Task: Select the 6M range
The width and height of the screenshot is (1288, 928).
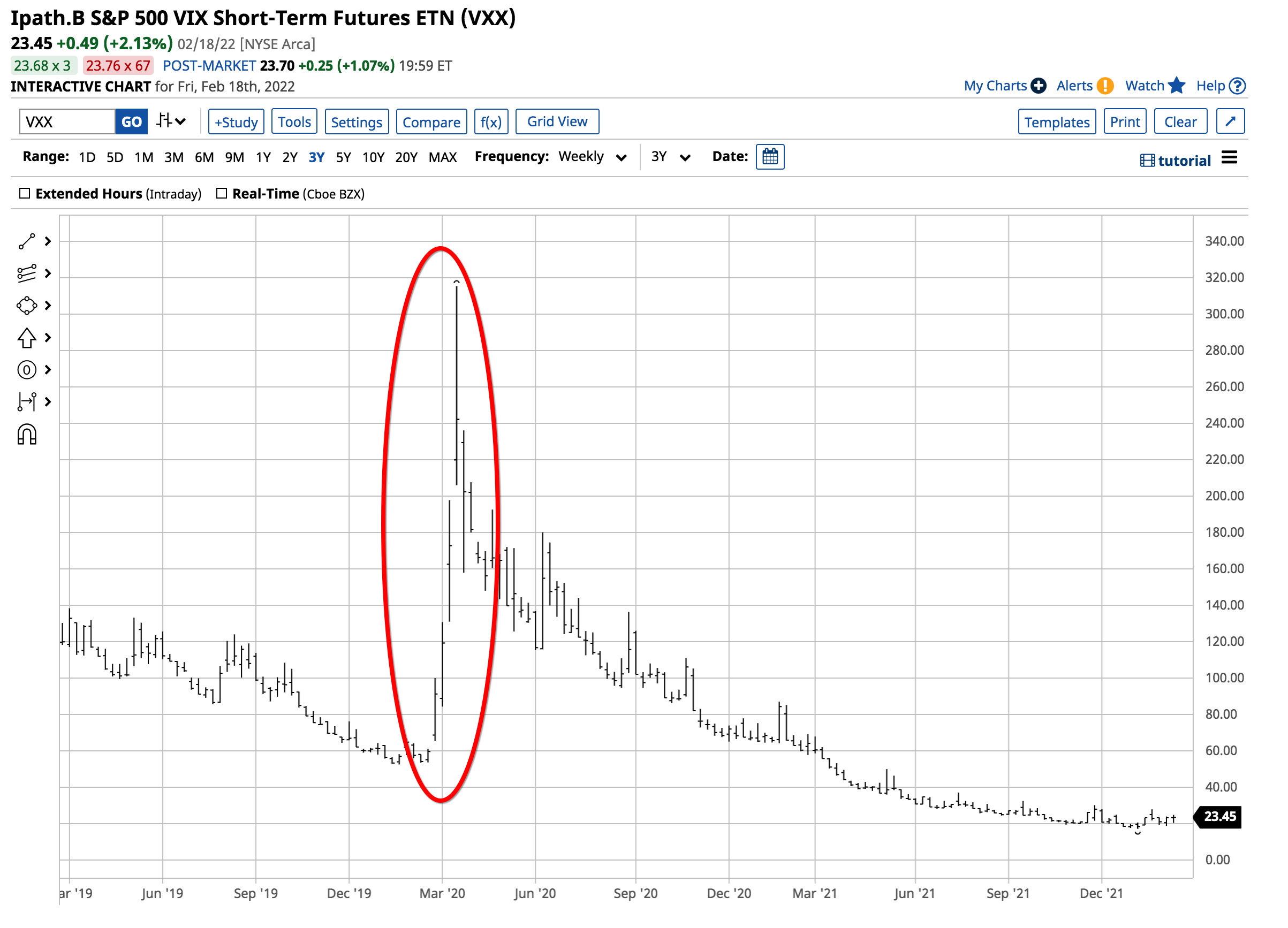Action: pyautogui.click(x=204, y=157)
